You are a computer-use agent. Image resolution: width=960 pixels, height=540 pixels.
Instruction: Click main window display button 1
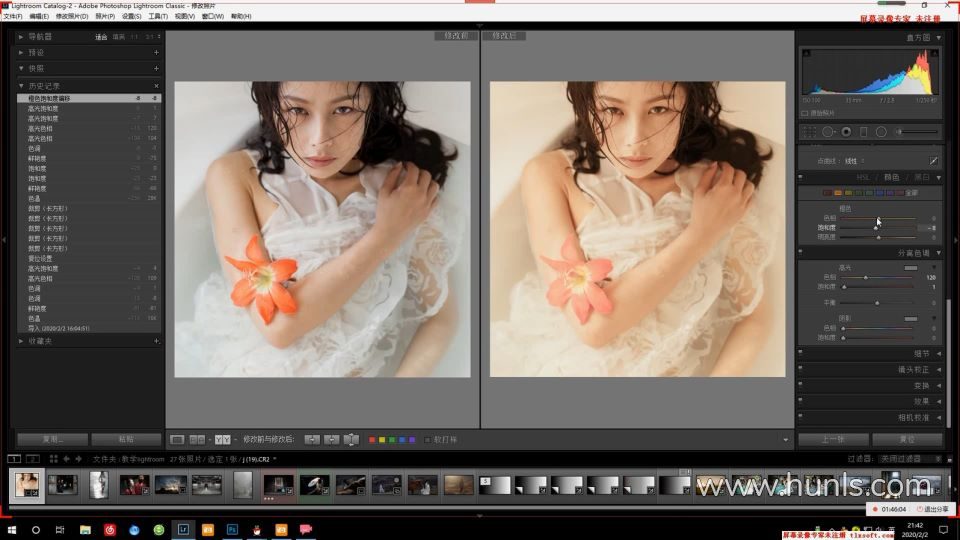[x=14, y=459]
